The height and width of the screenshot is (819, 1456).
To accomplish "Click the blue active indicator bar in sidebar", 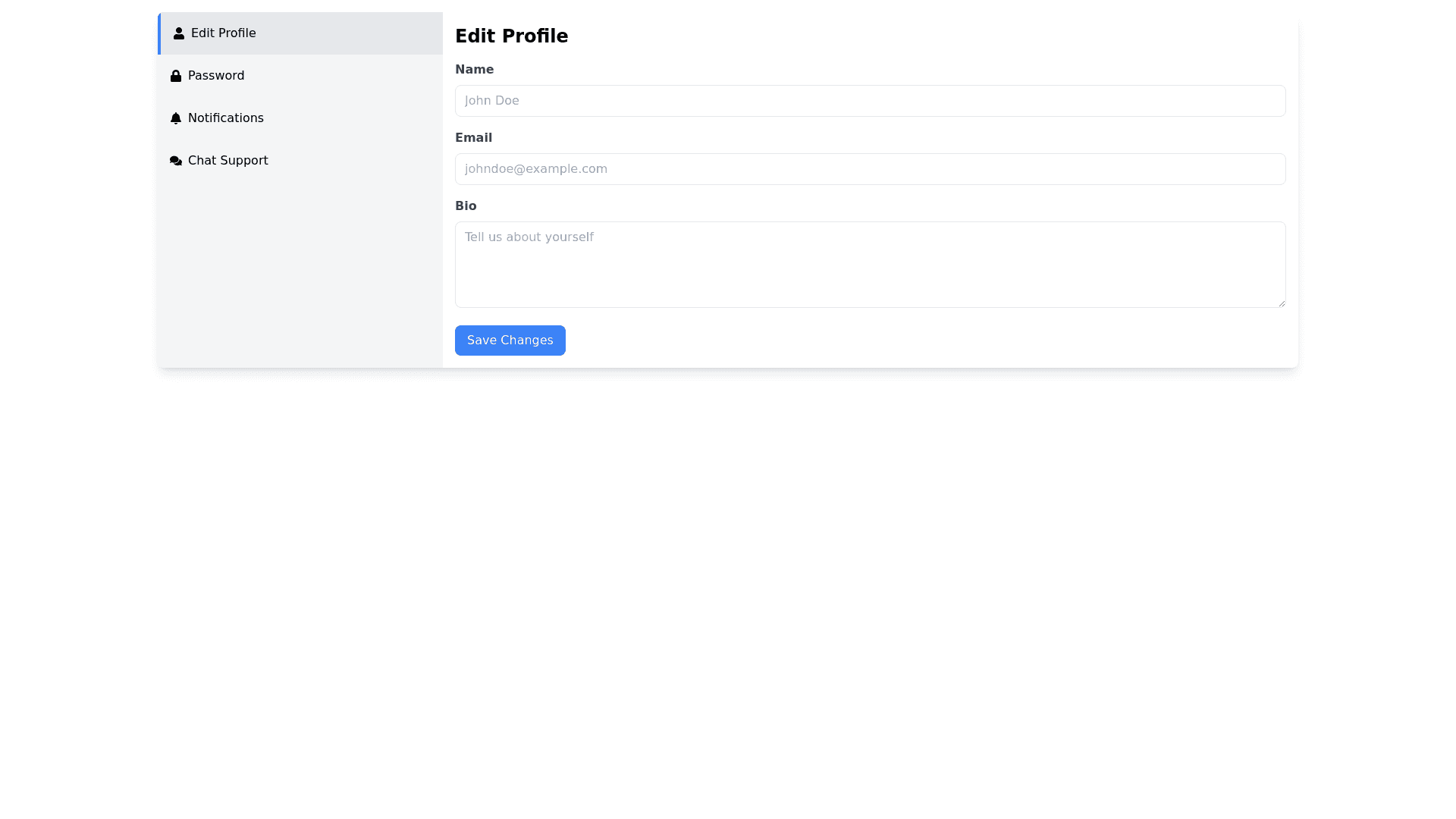I will (159, 33).
